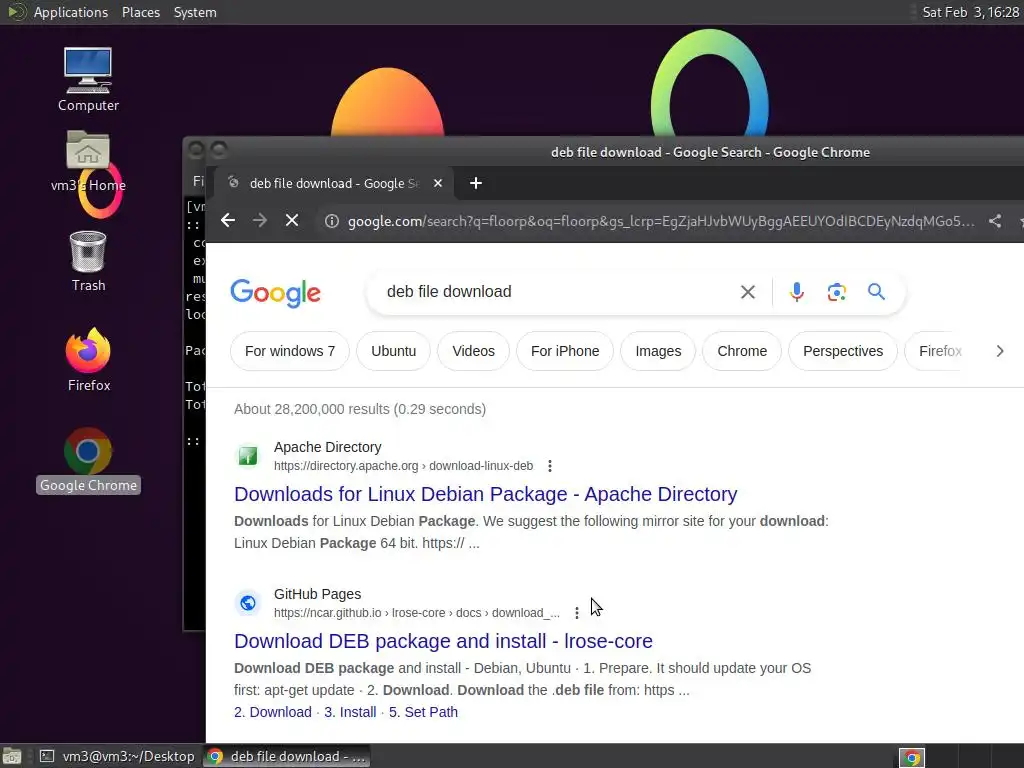The height and width of the screenshot is (768, 1024).
Task: Select 'Chrome' filter chip
Action: [x=742, y=351]
